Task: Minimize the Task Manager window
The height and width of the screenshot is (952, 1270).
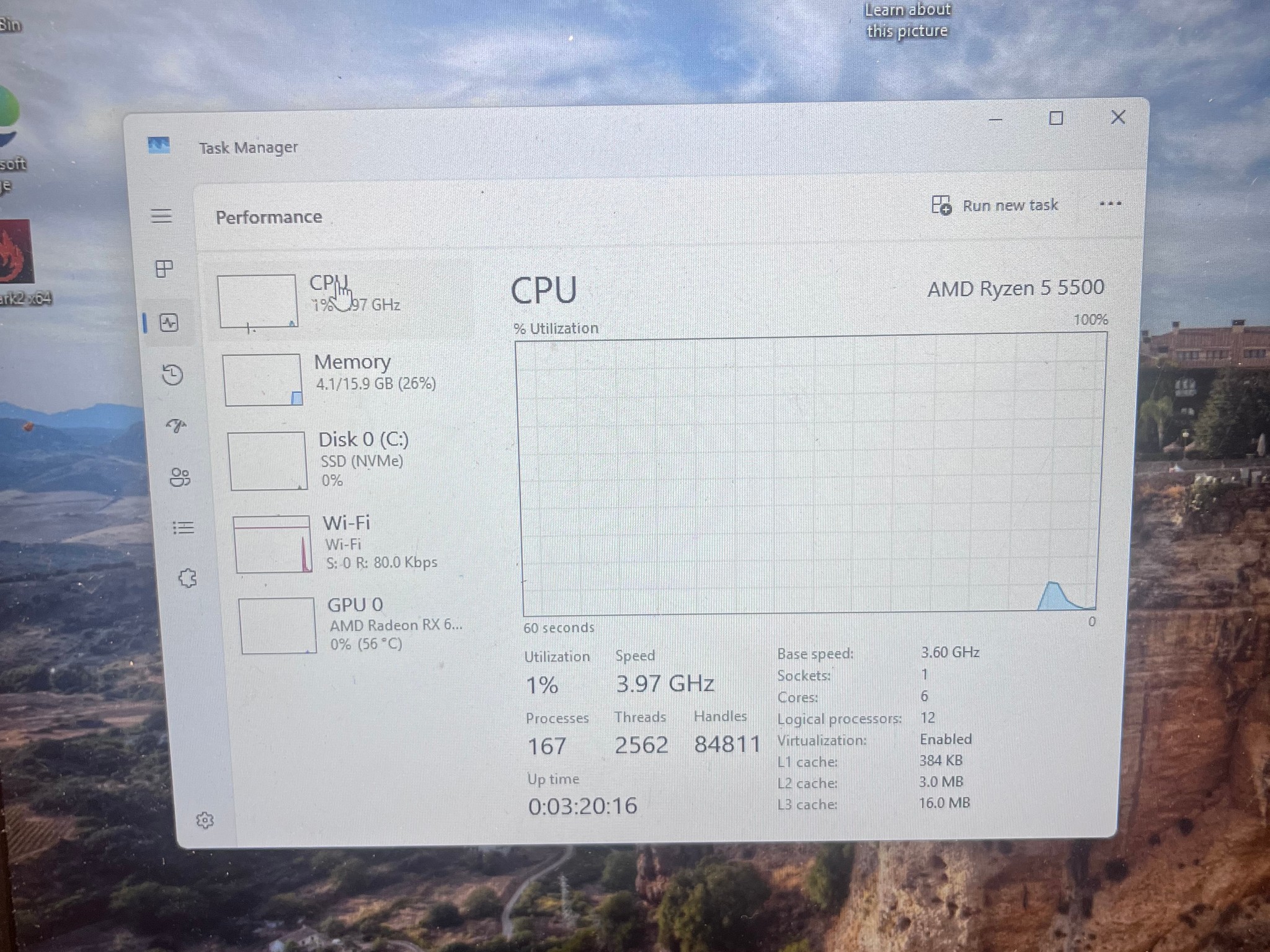Action: tap(995, 119)
